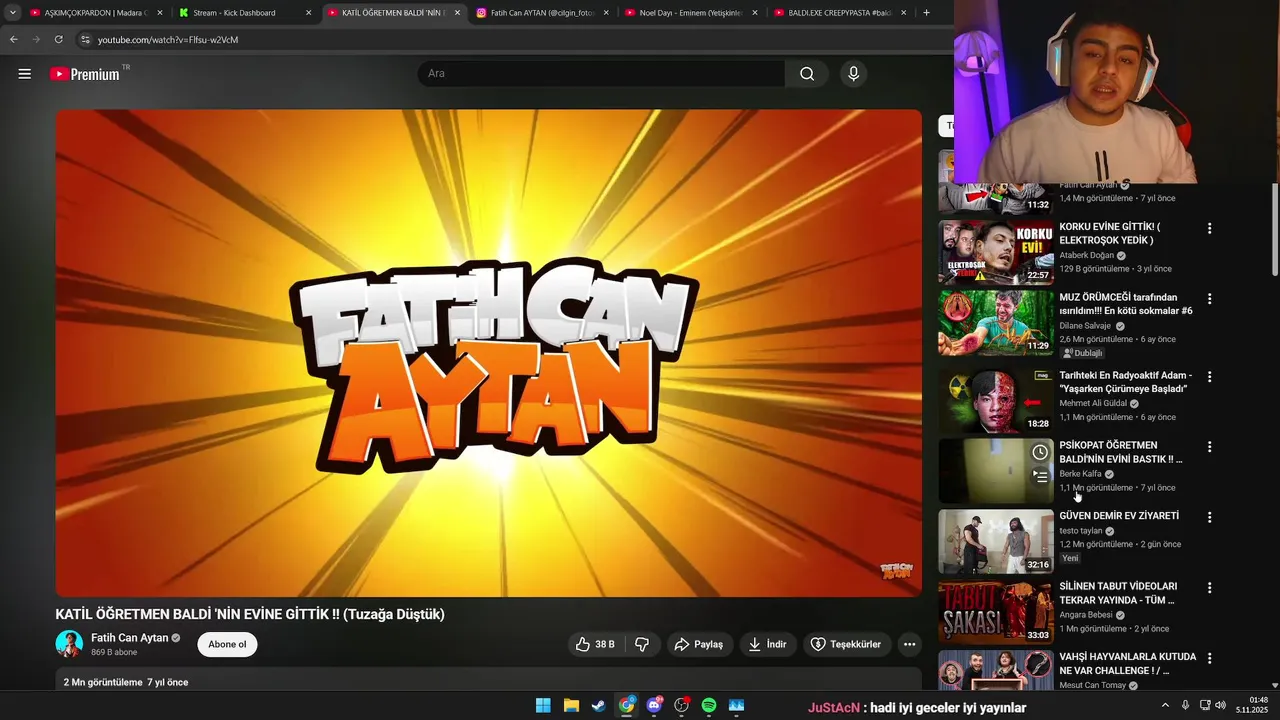View site information icon in address bar

(x=85, y=39)
